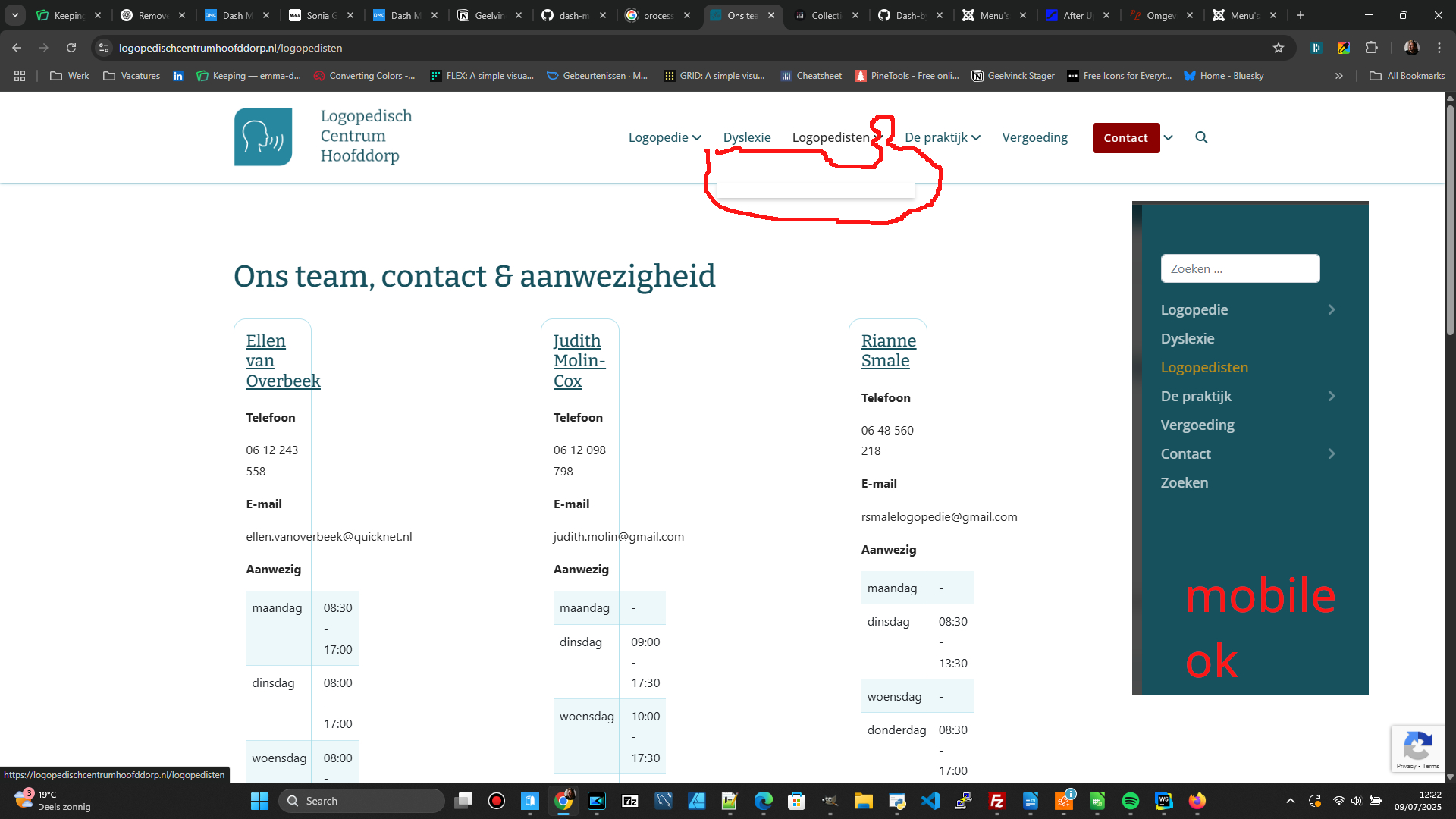Click the Zoeken search input field
The height and width of the screenshot is (819, 1456).
[x=1239, y=268]
